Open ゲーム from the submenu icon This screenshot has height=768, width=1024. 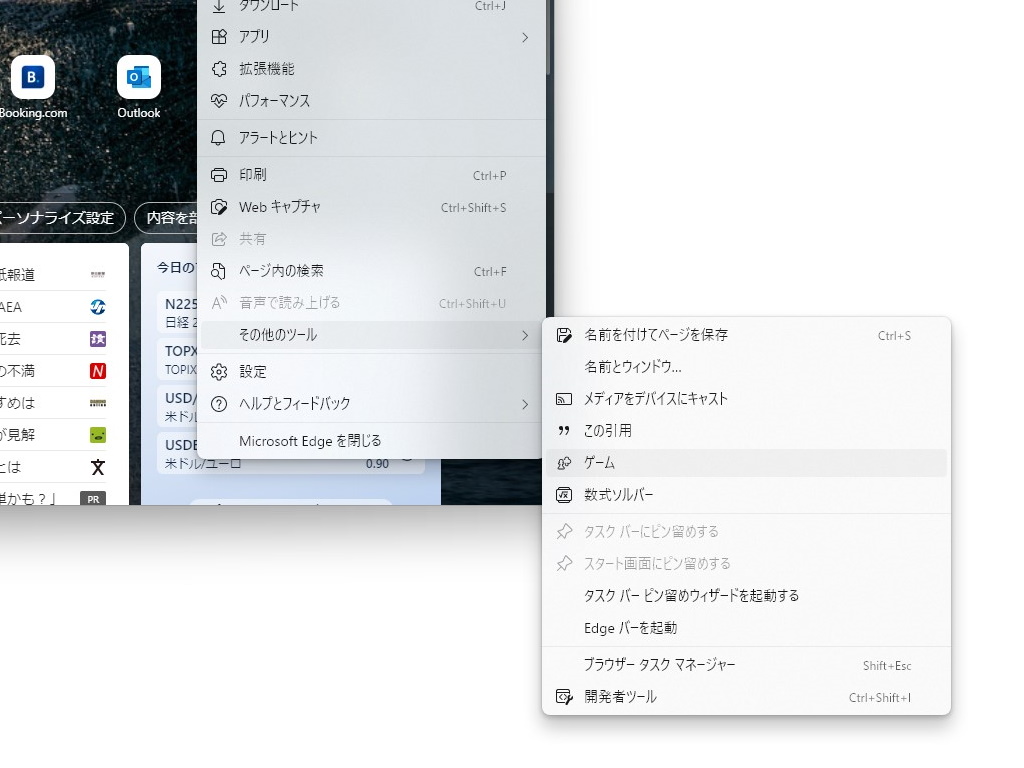click(x=563, y=463)
